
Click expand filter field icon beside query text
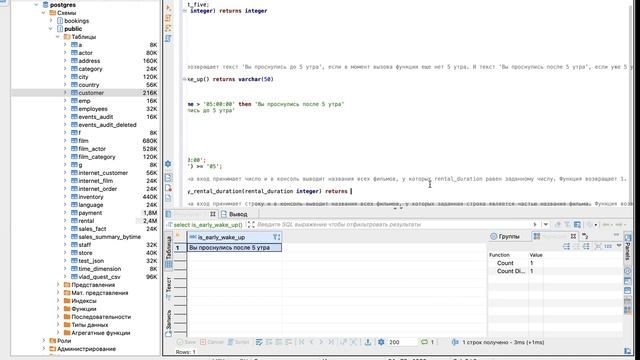point(251,224)
